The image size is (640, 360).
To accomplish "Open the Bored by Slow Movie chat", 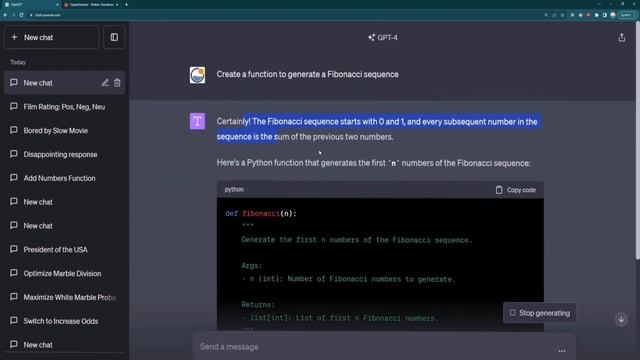I will click(64, 131).
